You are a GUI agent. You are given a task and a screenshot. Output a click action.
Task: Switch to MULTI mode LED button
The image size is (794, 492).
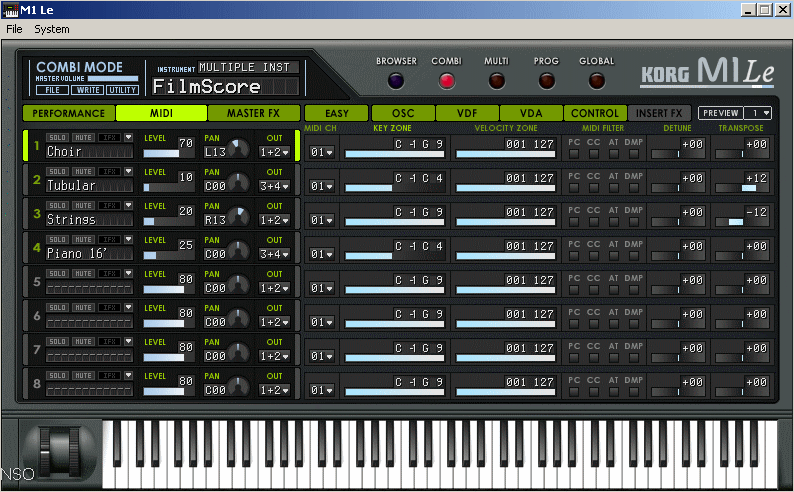point(497,81)
